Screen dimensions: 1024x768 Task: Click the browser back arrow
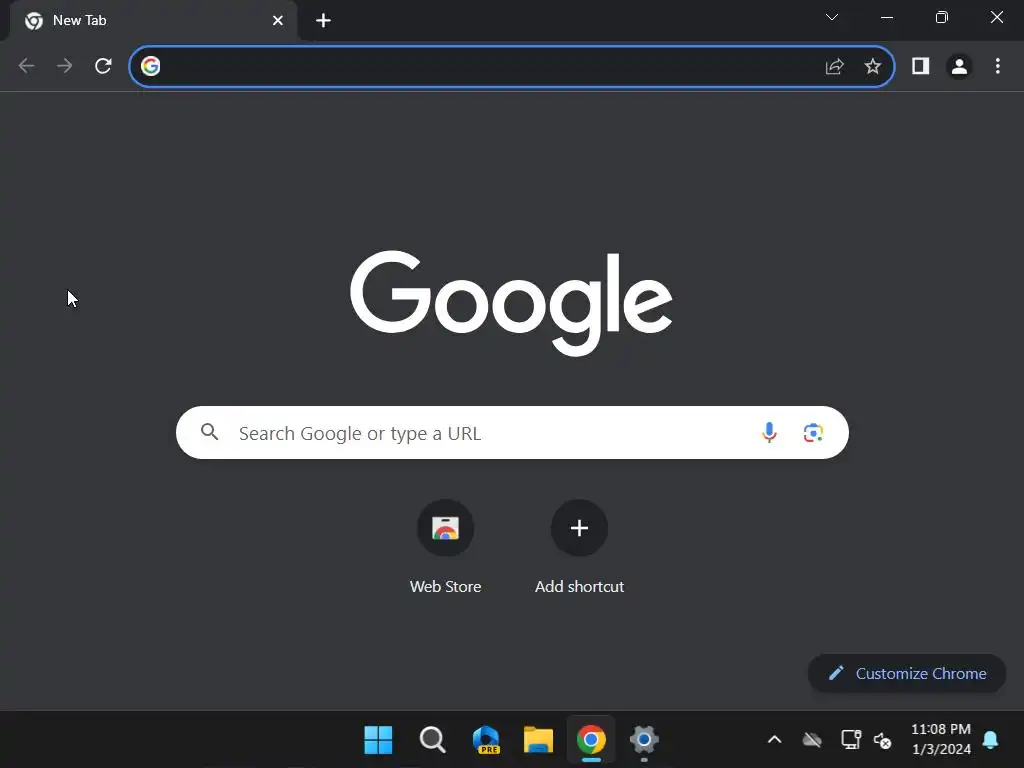pos(26,66)
